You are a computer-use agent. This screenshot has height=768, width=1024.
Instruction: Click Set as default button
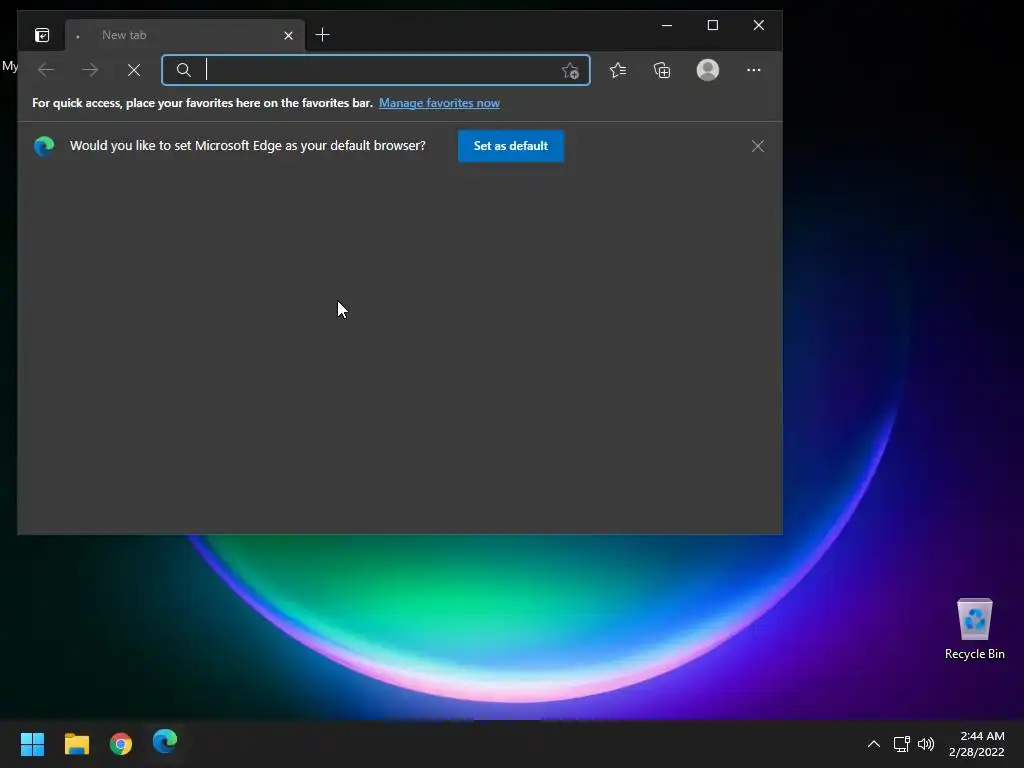click(x=511, y=146)
